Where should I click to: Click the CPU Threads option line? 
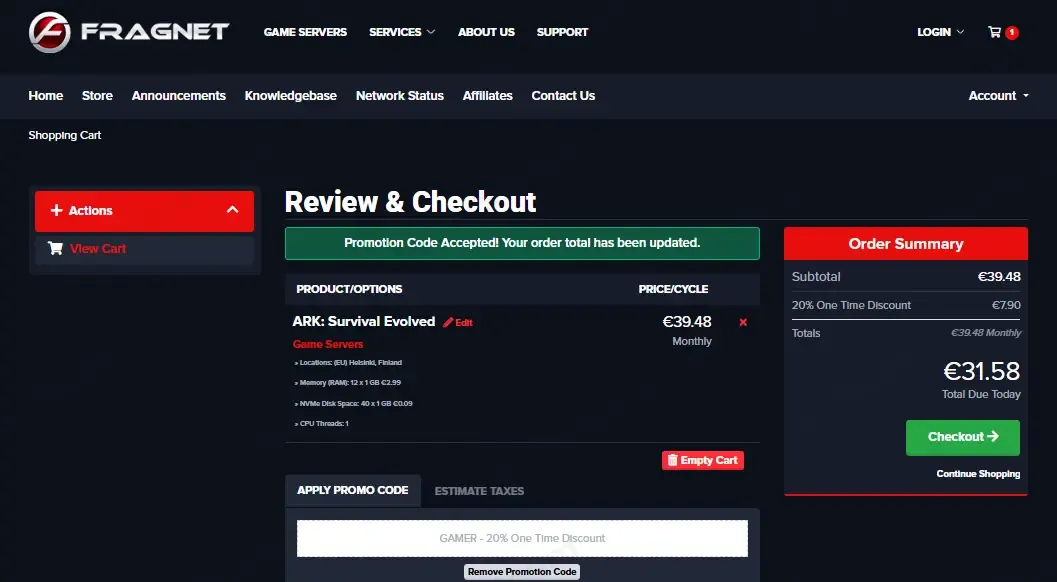tap(322, 424)
